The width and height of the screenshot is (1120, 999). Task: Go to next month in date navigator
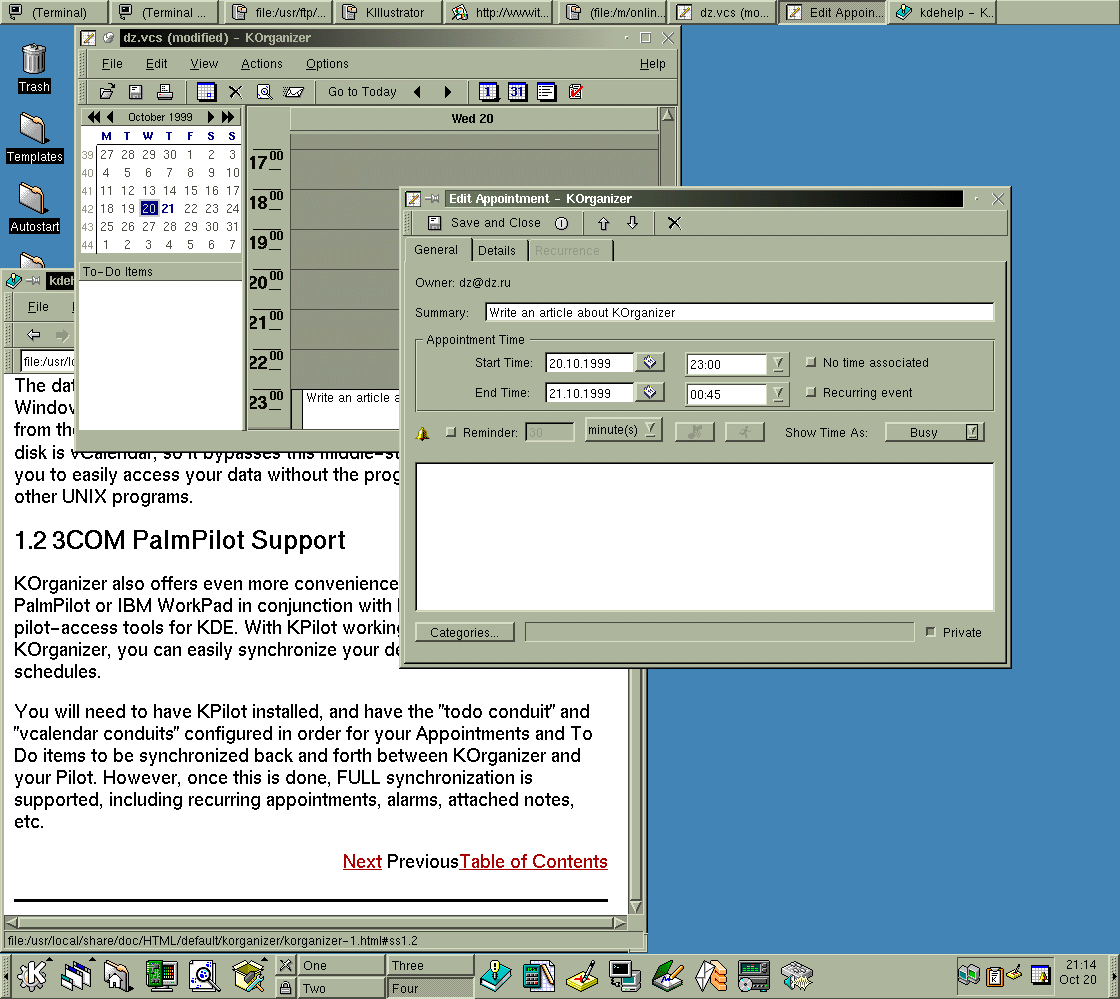click(x=211, y=116)
